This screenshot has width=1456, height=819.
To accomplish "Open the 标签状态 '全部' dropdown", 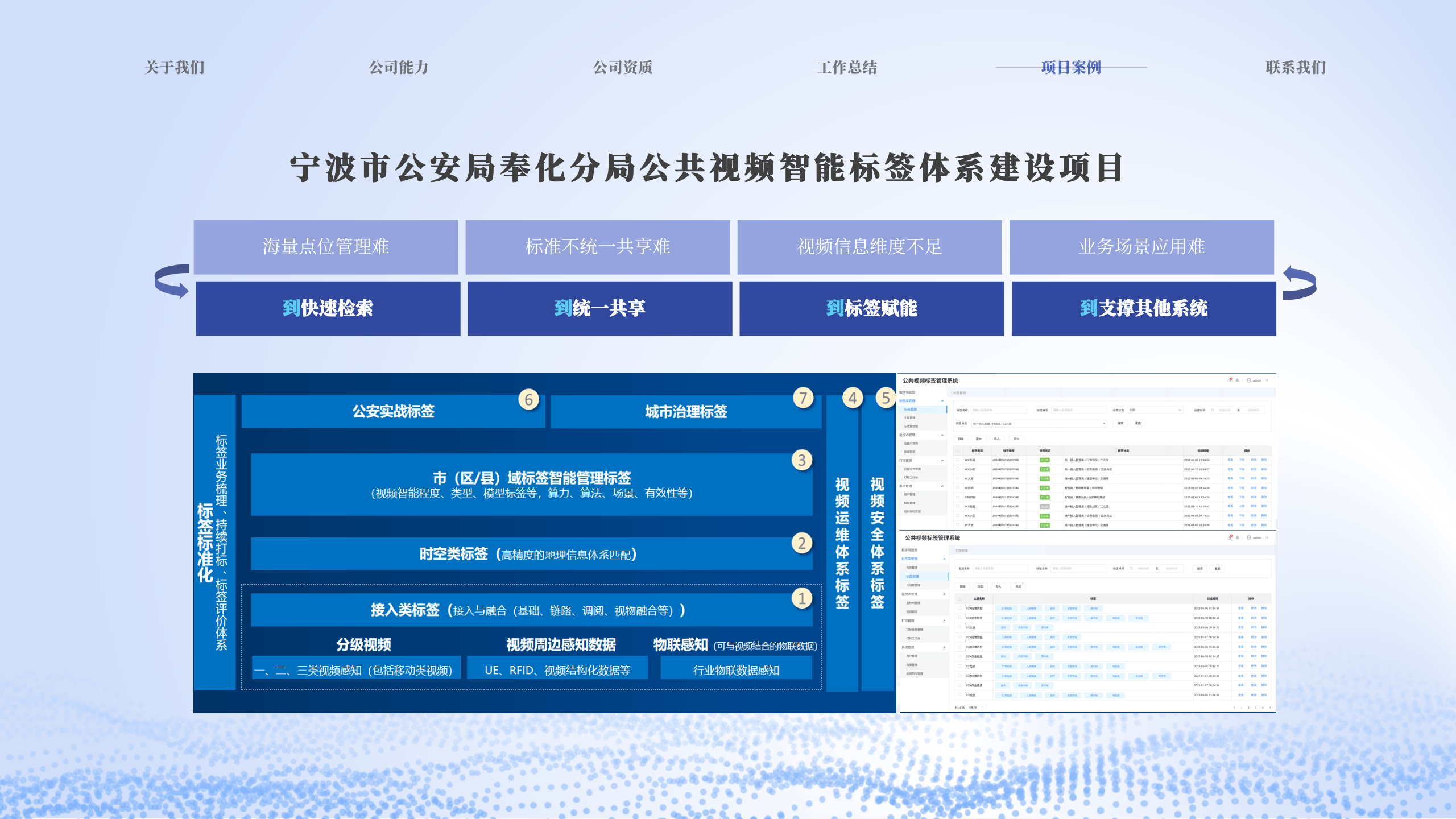I will (1155, 410).
